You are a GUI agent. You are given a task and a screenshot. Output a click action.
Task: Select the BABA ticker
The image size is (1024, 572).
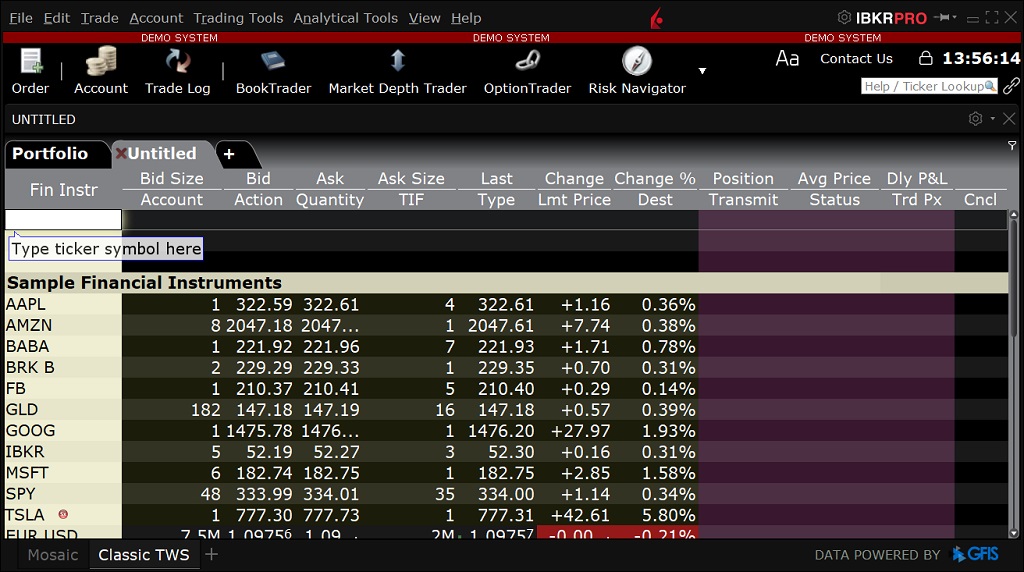(27, 346)
